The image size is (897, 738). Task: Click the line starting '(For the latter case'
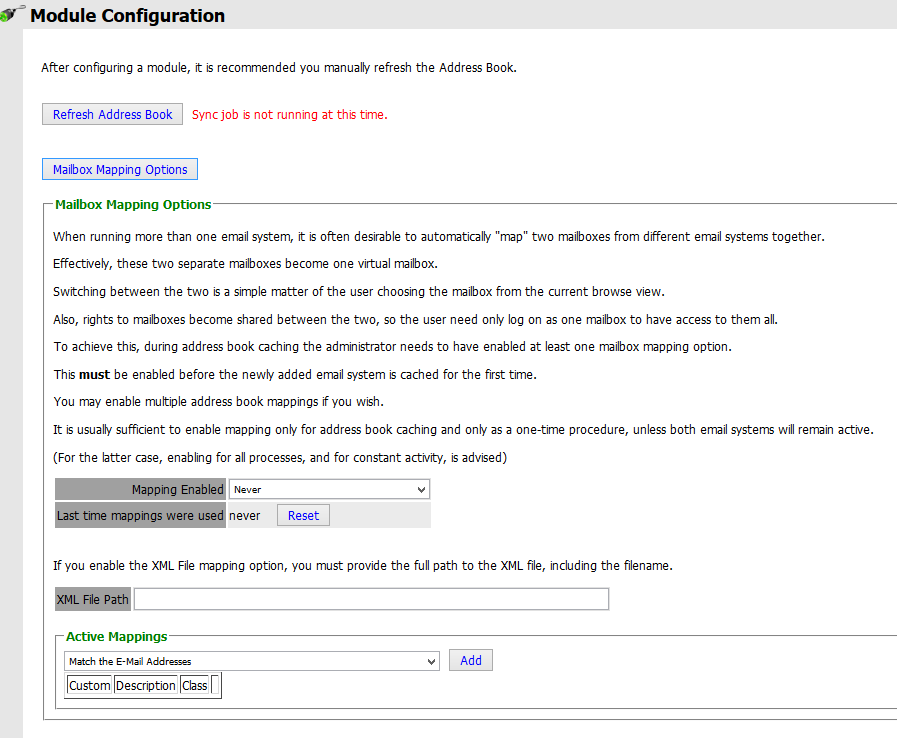tap(280, 458)
